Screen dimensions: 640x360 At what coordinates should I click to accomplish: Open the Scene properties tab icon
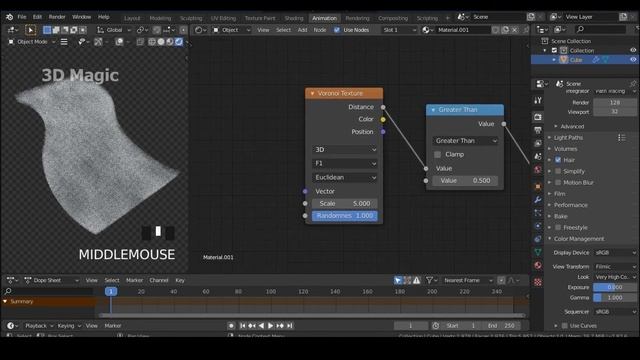pyautogui.click(x=538, y=156)
